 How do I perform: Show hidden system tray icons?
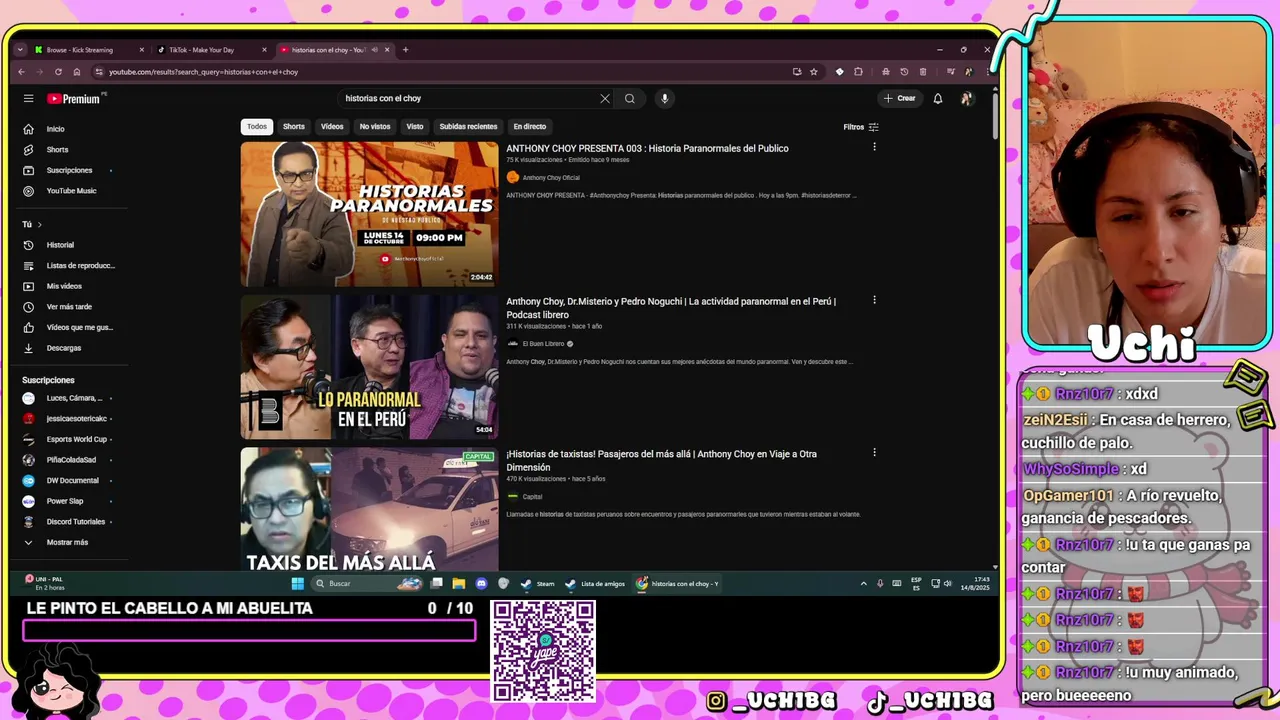pos(863,583)
